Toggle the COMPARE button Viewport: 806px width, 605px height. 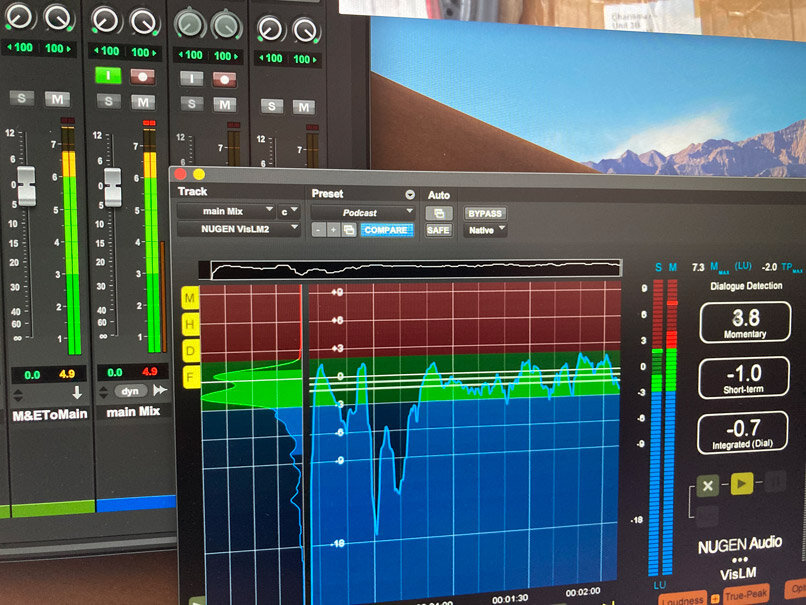[386, 230]
